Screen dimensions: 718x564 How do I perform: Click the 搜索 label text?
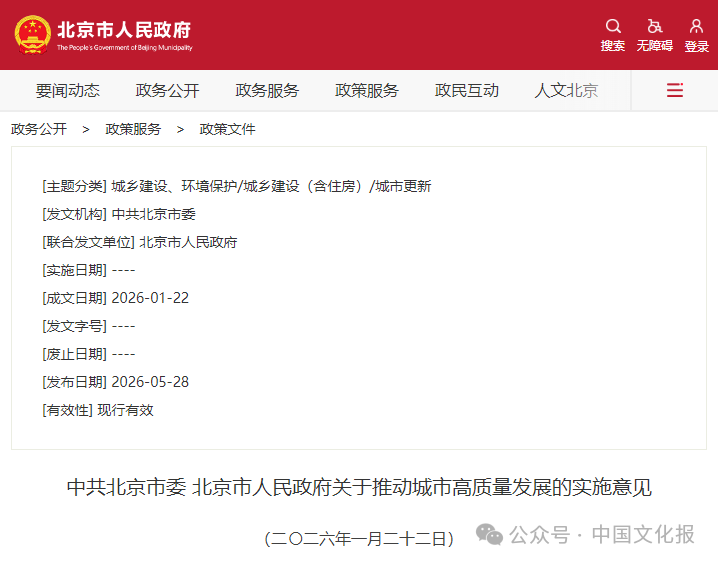coord(613,46)
